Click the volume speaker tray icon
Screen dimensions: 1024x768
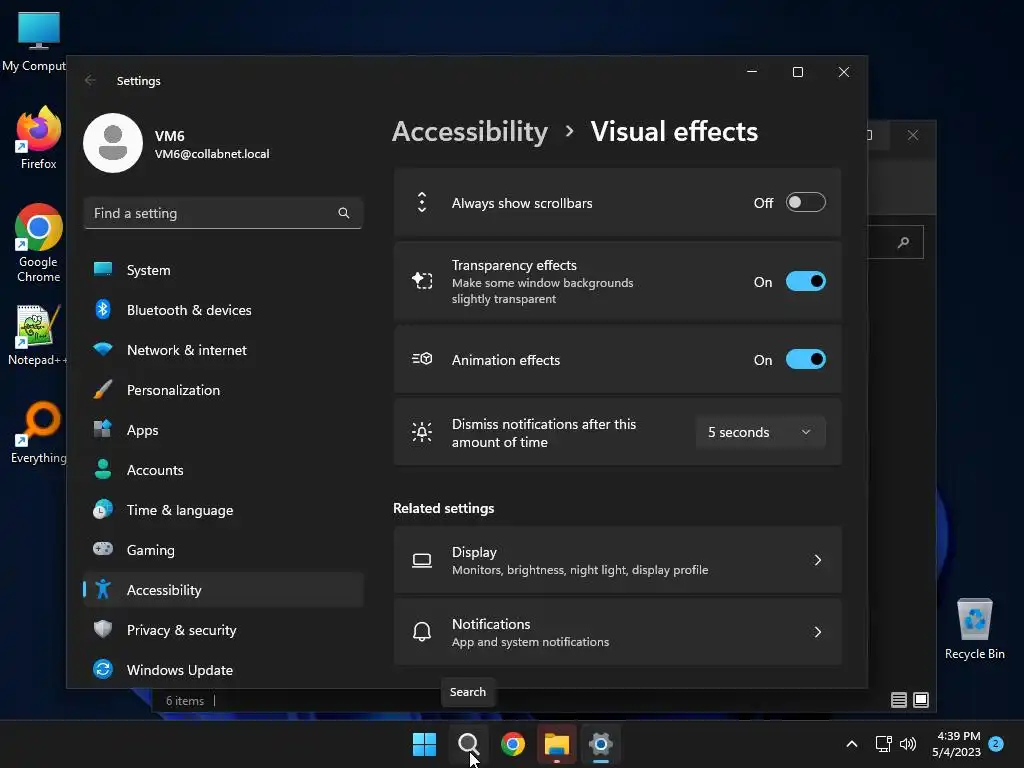908,744
